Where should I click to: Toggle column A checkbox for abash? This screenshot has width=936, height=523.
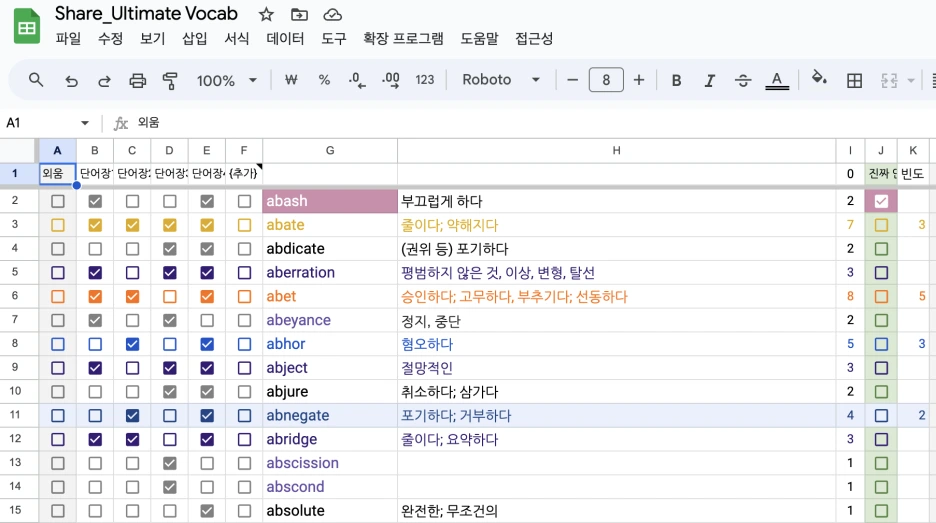[x=57, y=201]
